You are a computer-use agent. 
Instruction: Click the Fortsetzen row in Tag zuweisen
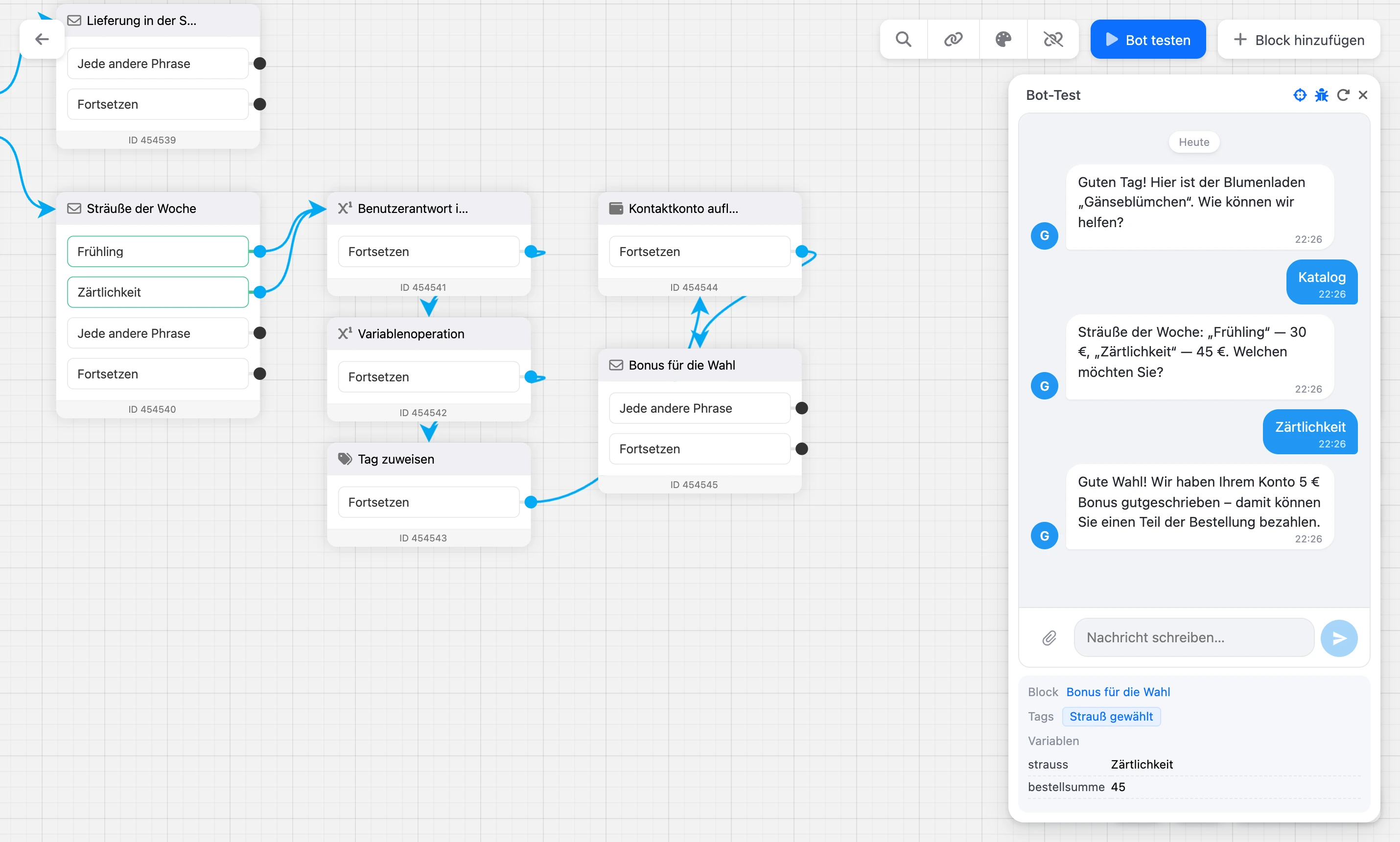pos(429,502)
